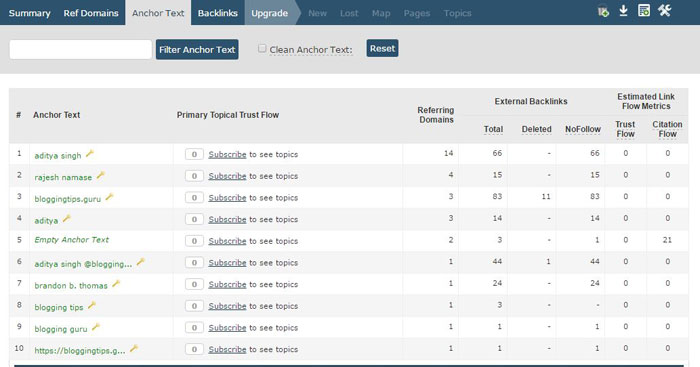Switch to the Backlinks tab

[x=218, y=13]
